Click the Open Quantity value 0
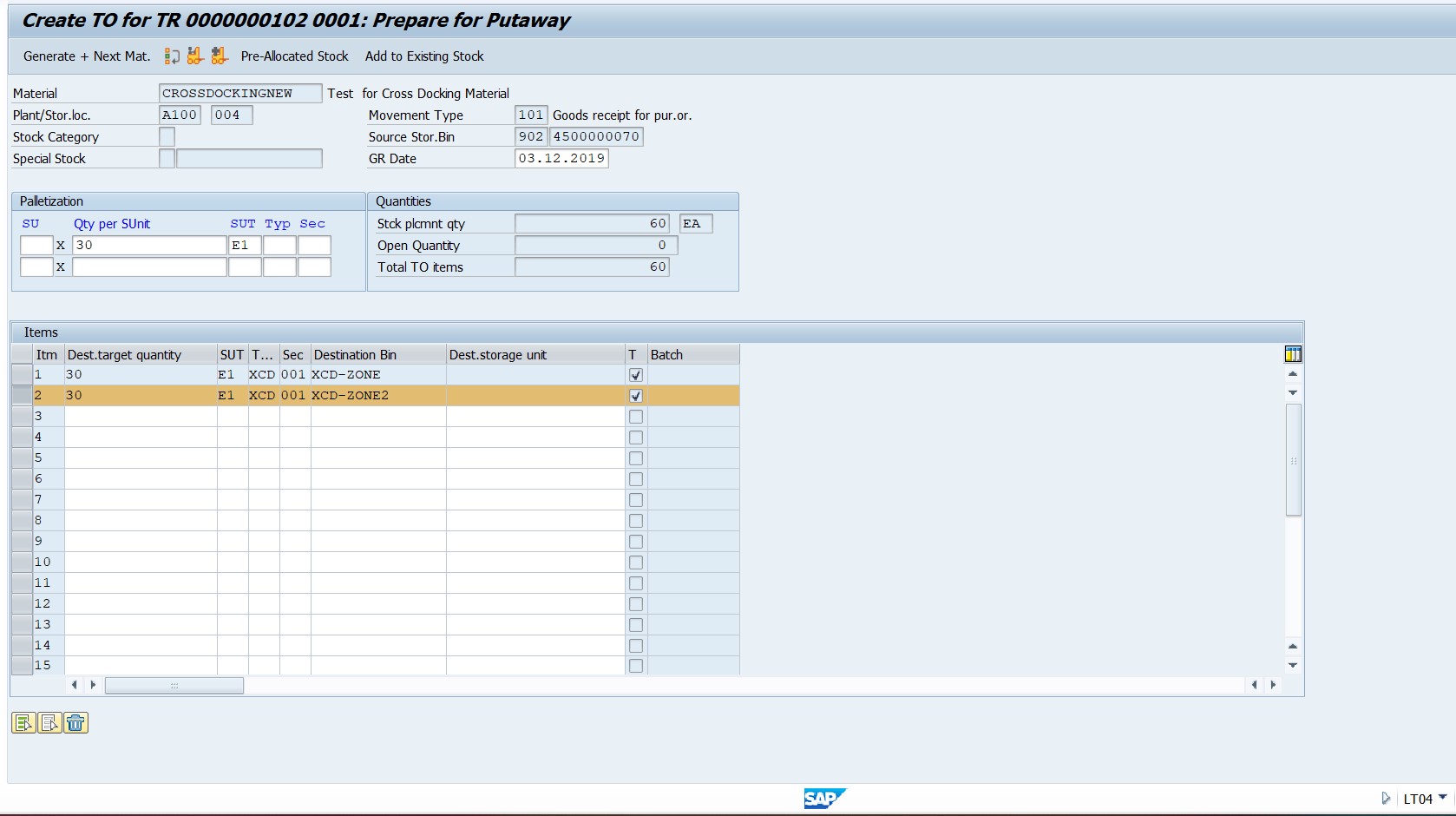 point(596,246)
